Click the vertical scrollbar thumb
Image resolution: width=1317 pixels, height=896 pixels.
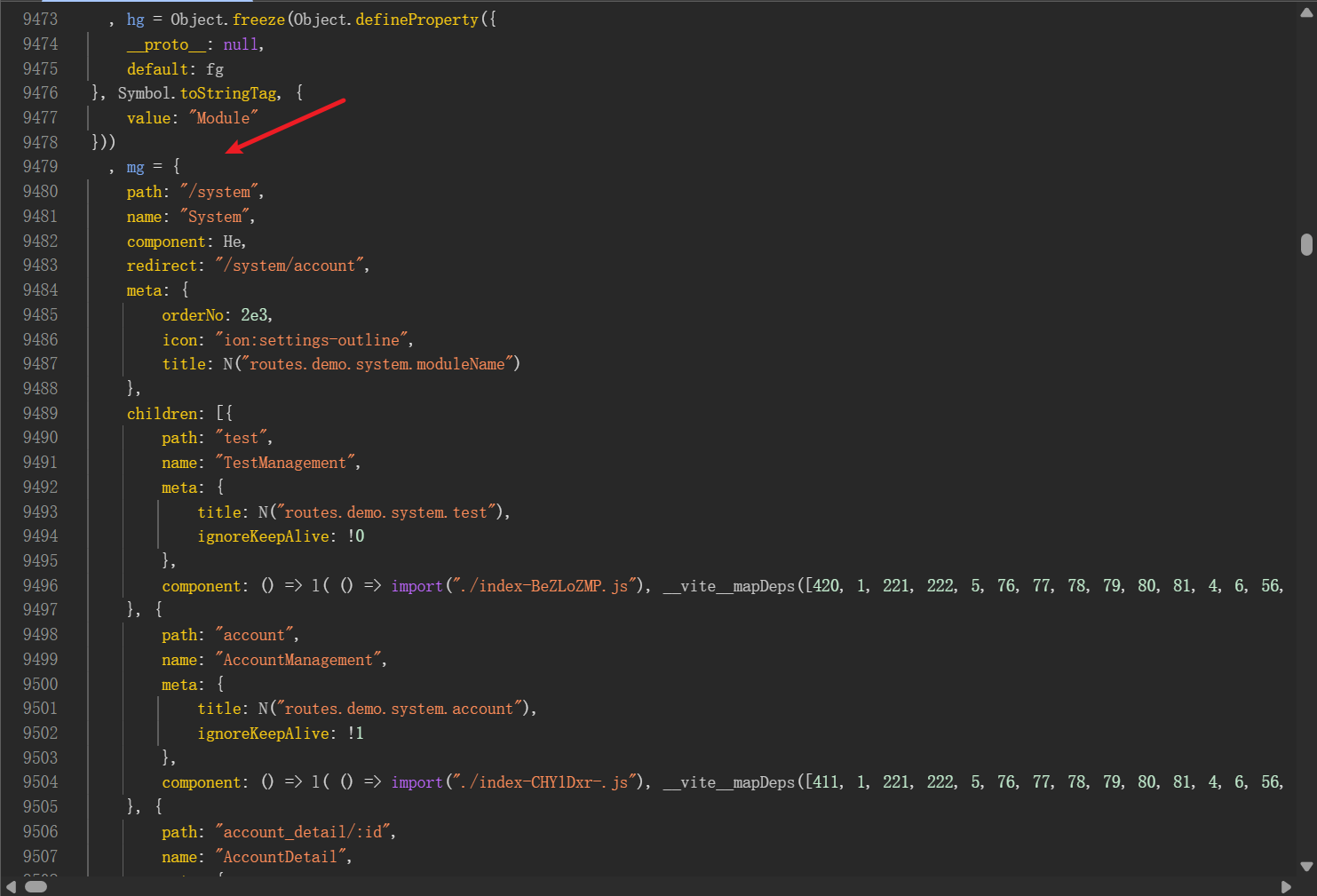pos(1305,244)
